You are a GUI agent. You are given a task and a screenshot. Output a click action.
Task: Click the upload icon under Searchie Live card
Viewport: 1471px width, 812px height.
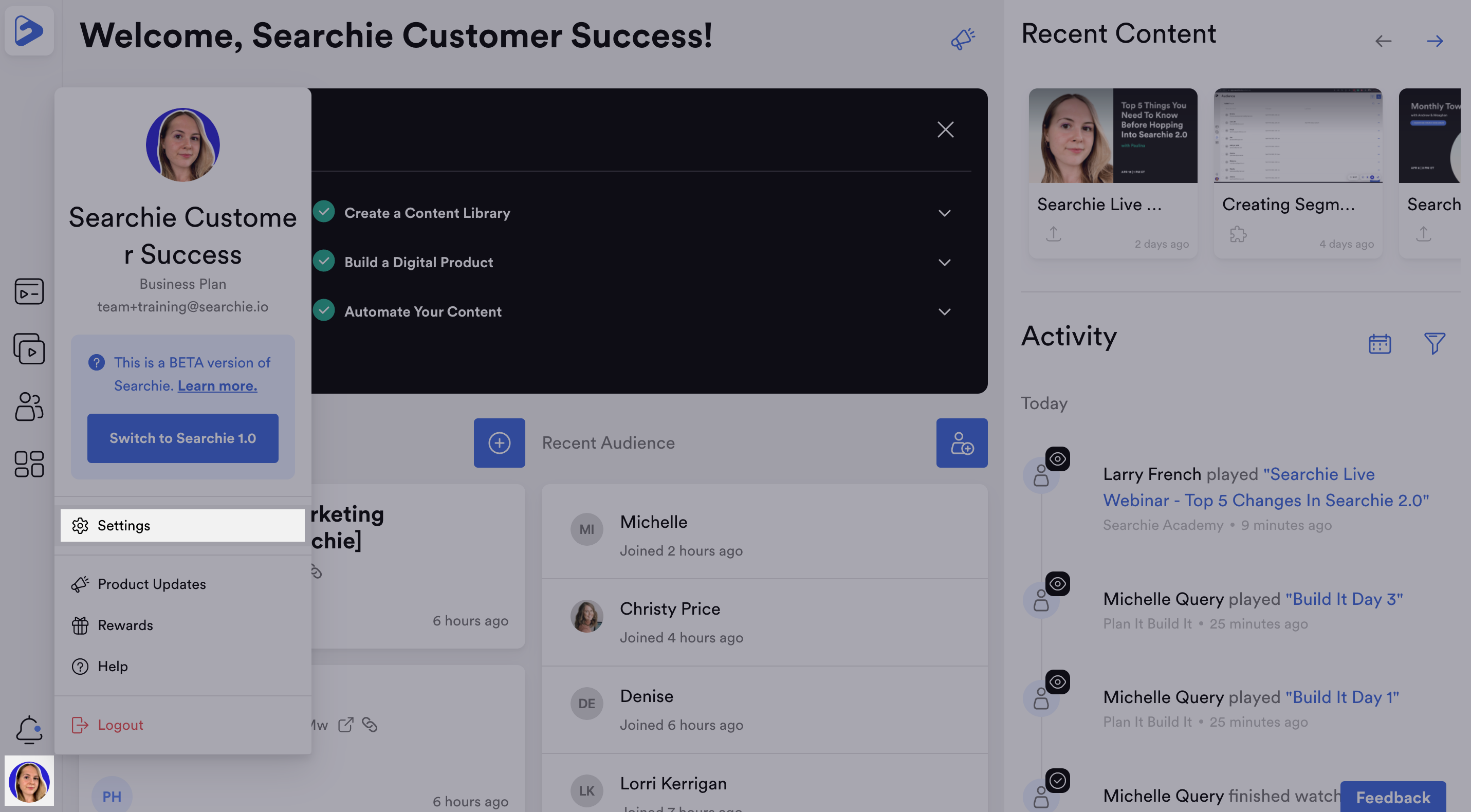click(x=1054, y=234)
